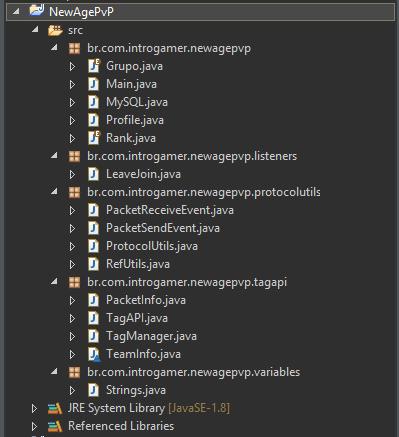Collapse the protocolutils package node
Image resolution: width=399 pixels, height=437 pixels.
54,192
